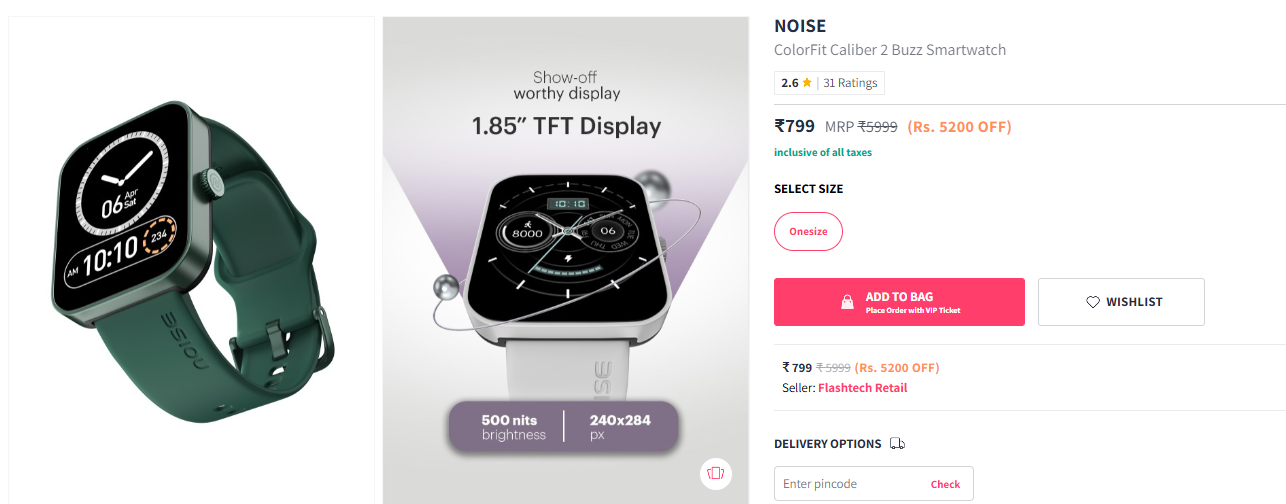Viewport: 1286px width, 504px height.
Task: Click the ColorFit Caliber 2 Buzz Smartwatch title
Action: pyautogui.click(x=890, y=50)
